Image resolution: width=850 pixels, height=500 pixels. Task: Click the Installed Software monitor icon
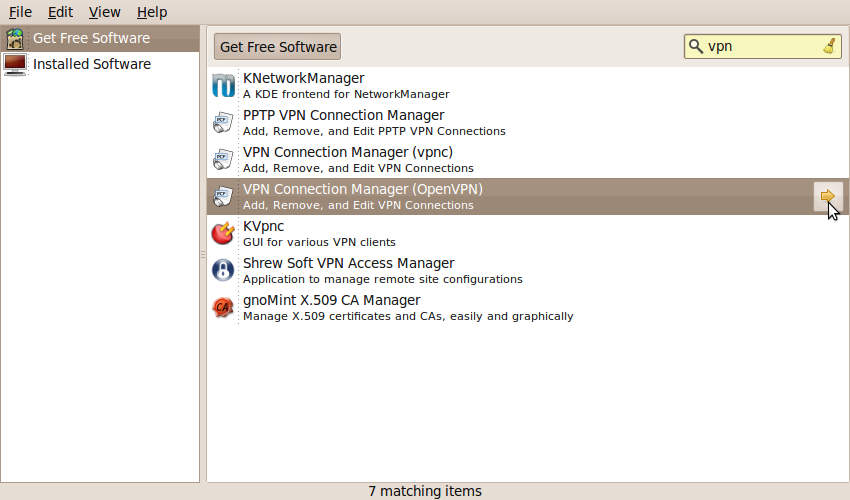tap(15, 65)
